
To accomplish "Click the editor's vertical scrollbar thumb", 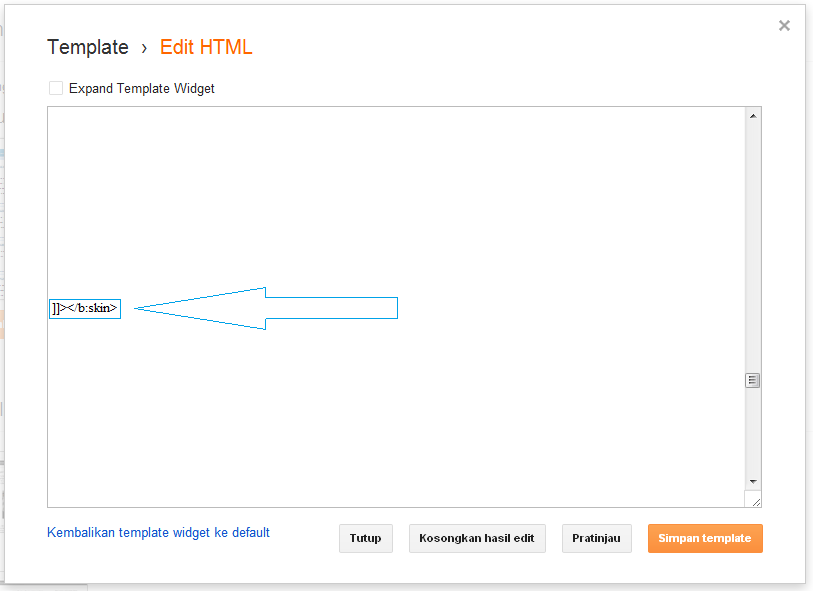I will [753, 380].
